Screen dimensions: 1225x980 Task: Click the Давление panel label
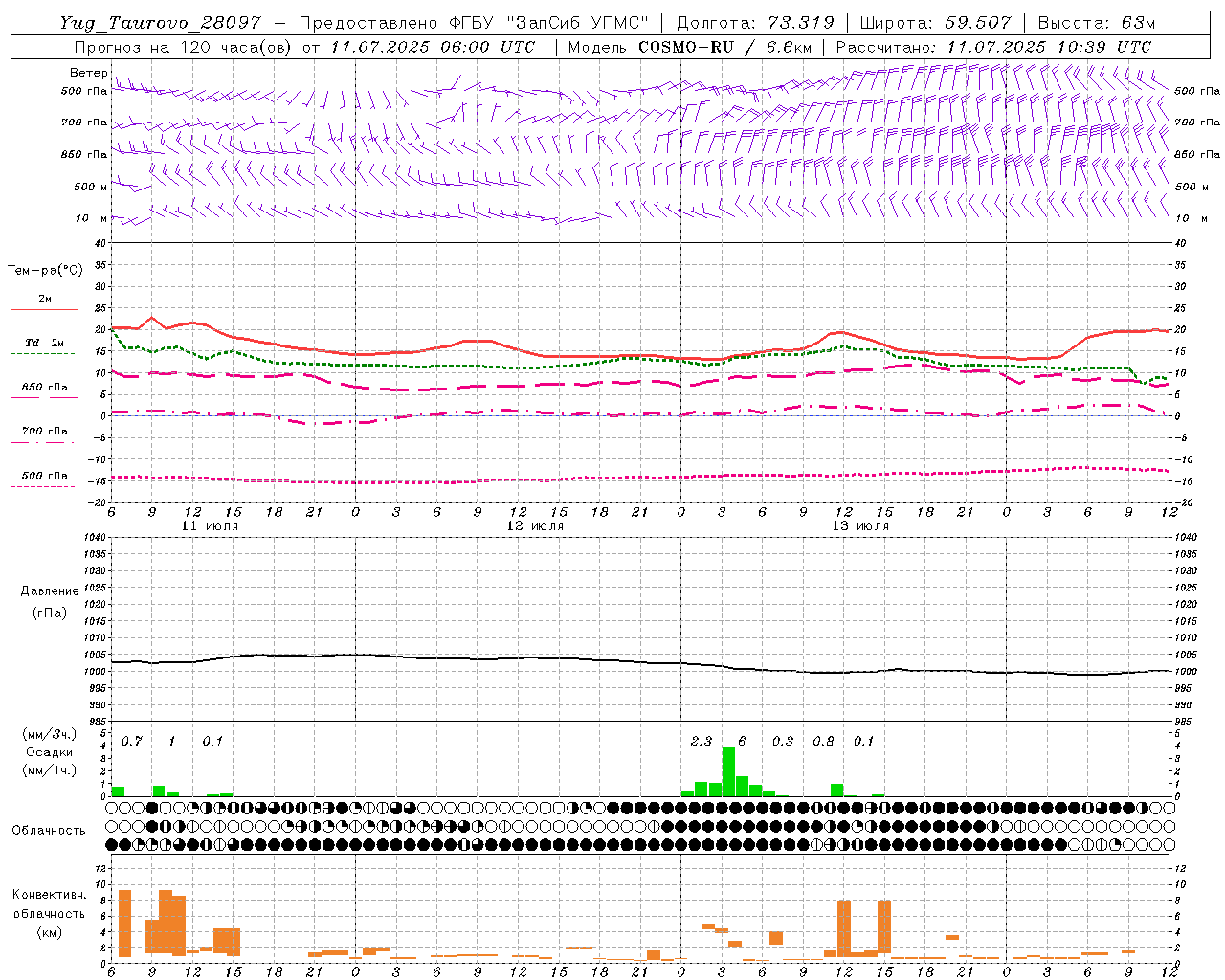click(50, 591)
